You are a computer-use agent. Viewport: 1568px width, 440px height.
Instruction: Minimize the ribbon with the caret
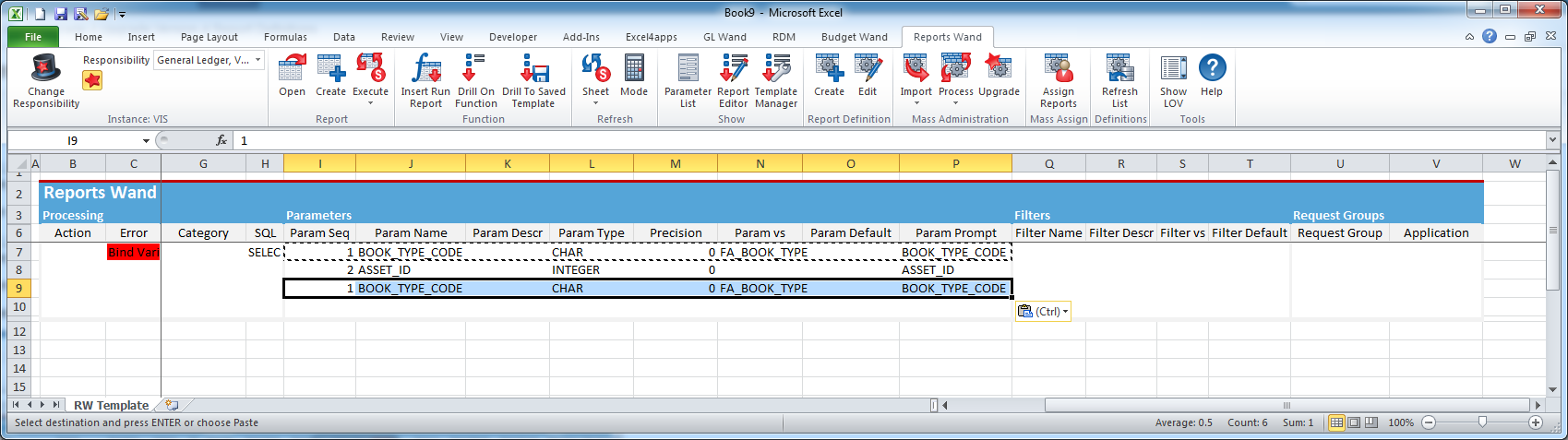pos(1469,37)
